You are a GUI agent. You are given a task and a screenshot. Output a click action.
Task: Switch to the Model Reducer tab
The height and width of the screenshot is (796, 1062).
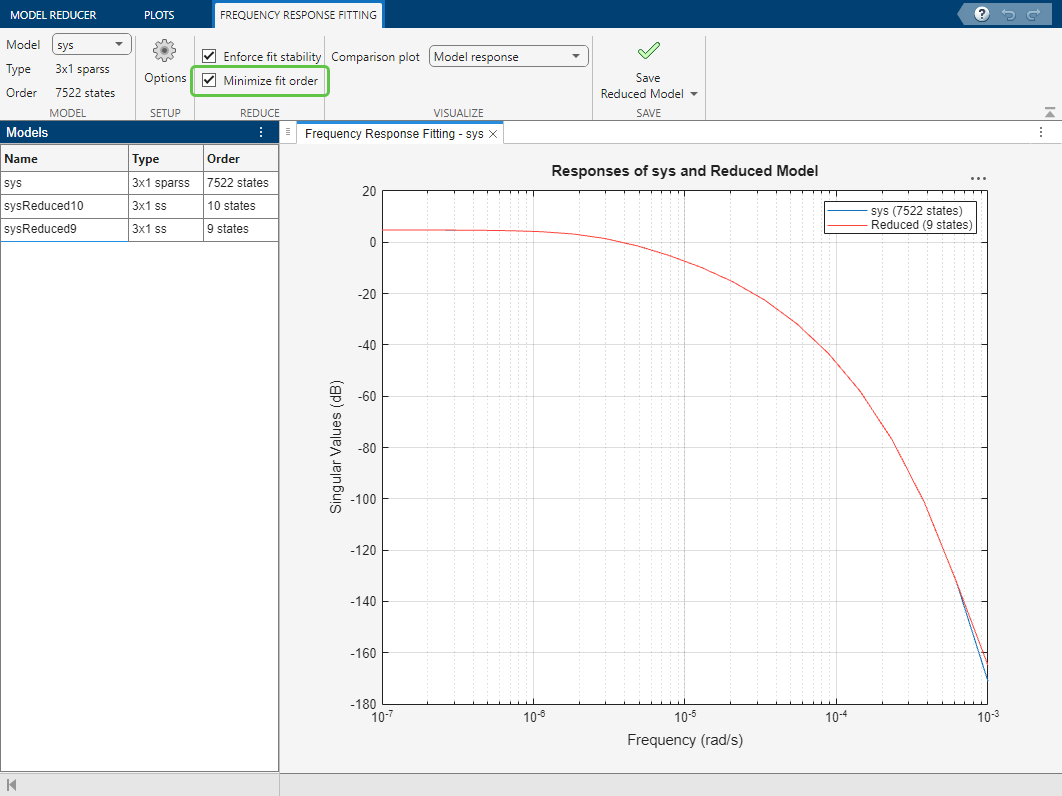tap(53, 15)
